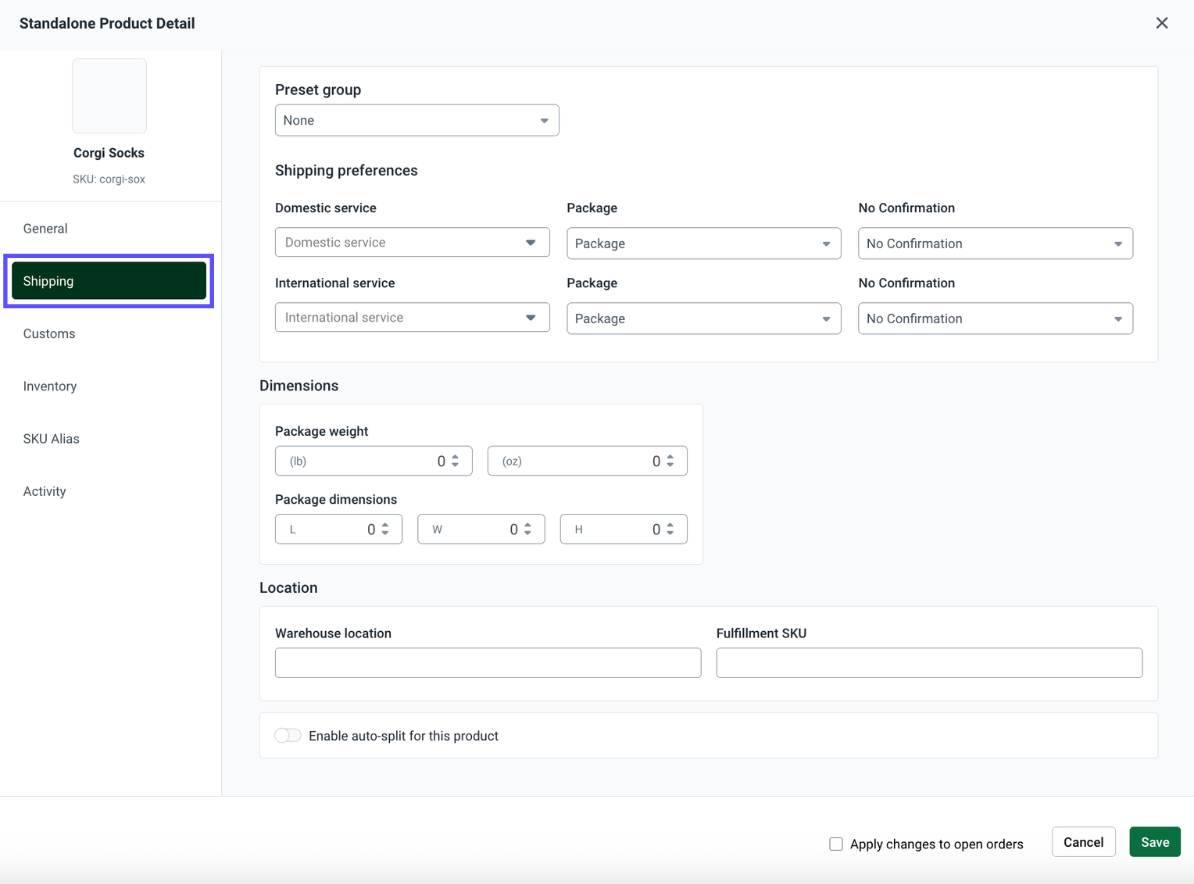This screenshot has height=884, width=1194.
Task: Click the Corgi Socks product image placeholder
Action: coord(109,96)
